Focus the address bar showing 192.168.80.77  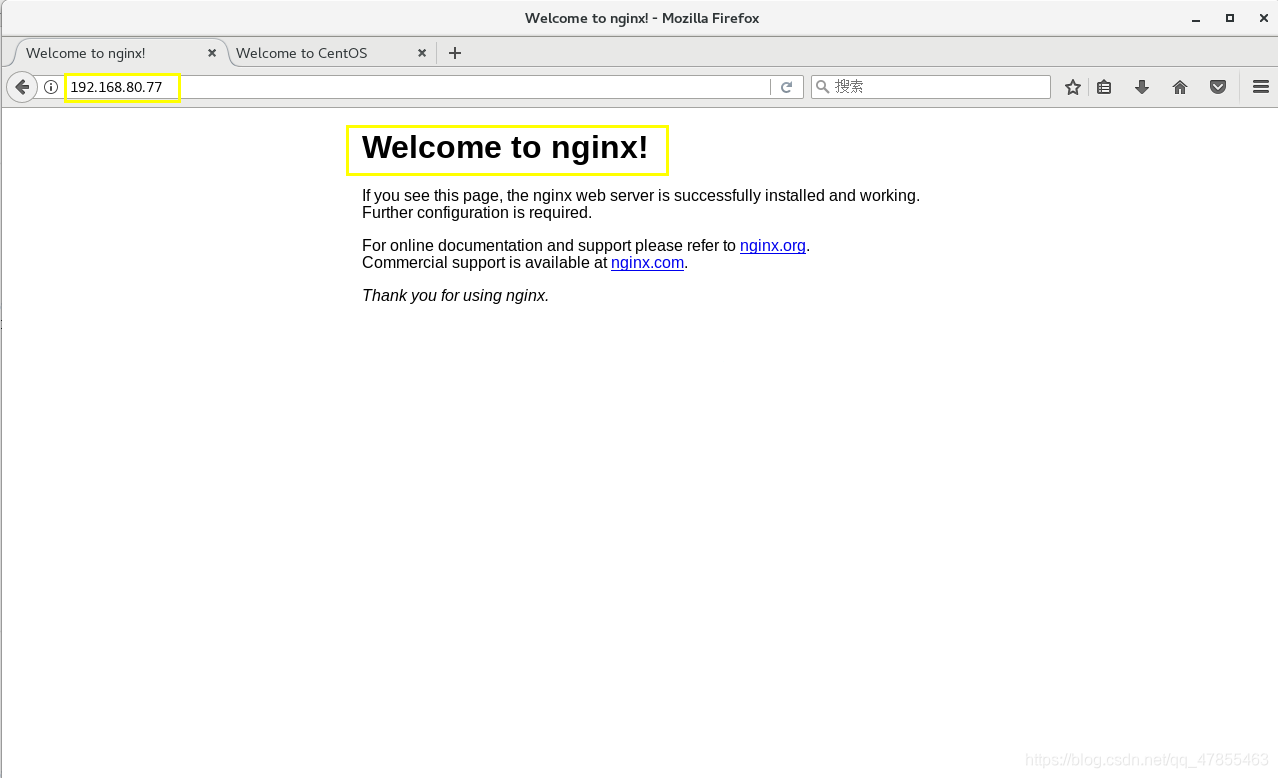417,87
